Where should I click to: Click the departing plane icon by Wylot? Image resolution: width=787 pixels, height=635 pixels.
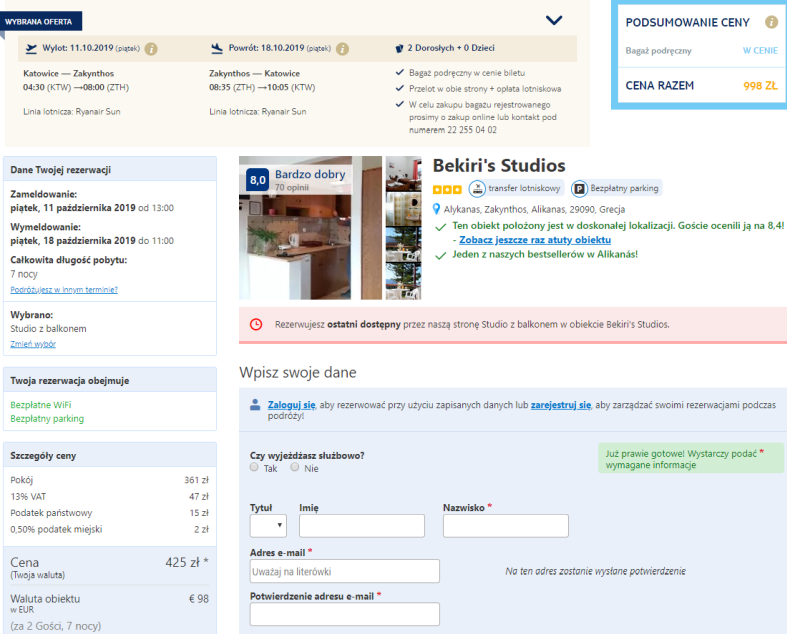pos(31,48)
